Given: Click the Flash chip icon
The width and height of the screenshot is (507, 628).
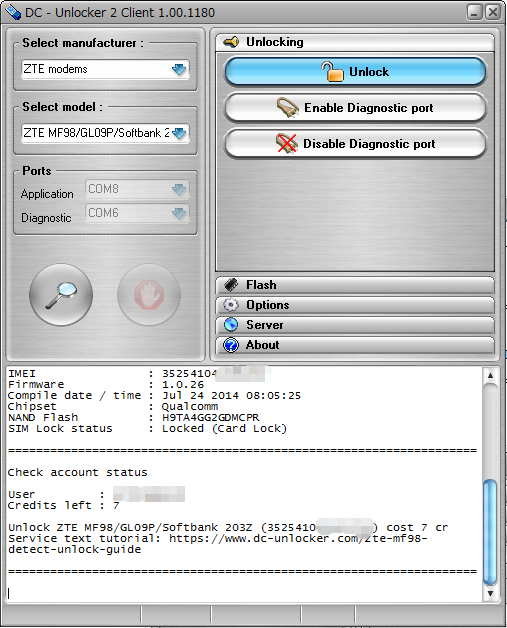Looking at the screenshot, I should point(231,285).
